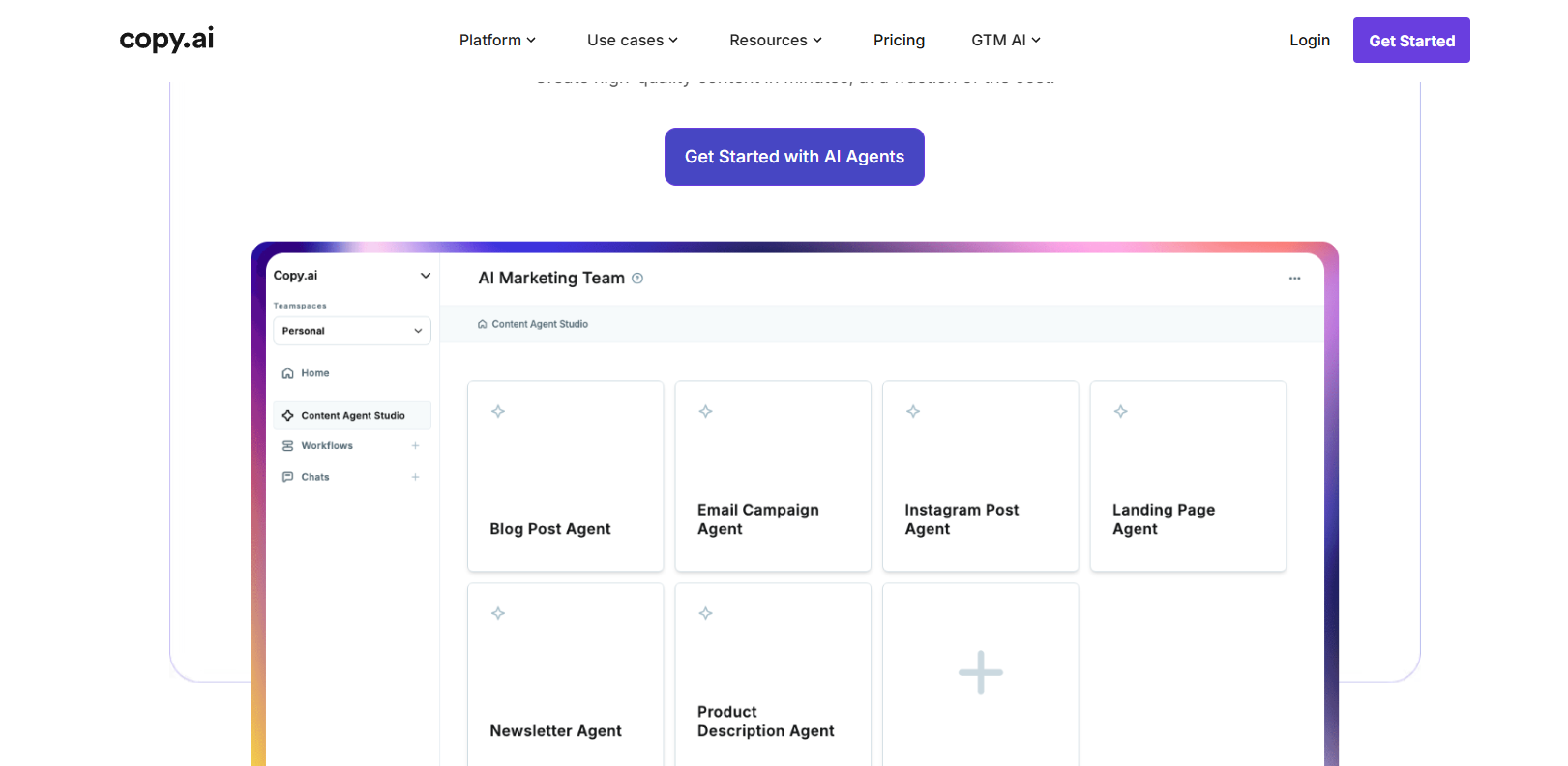1568x766 pixels.
Task: Click sparkle icon on Instagram Post Agent card
Action: pos(913,412)
